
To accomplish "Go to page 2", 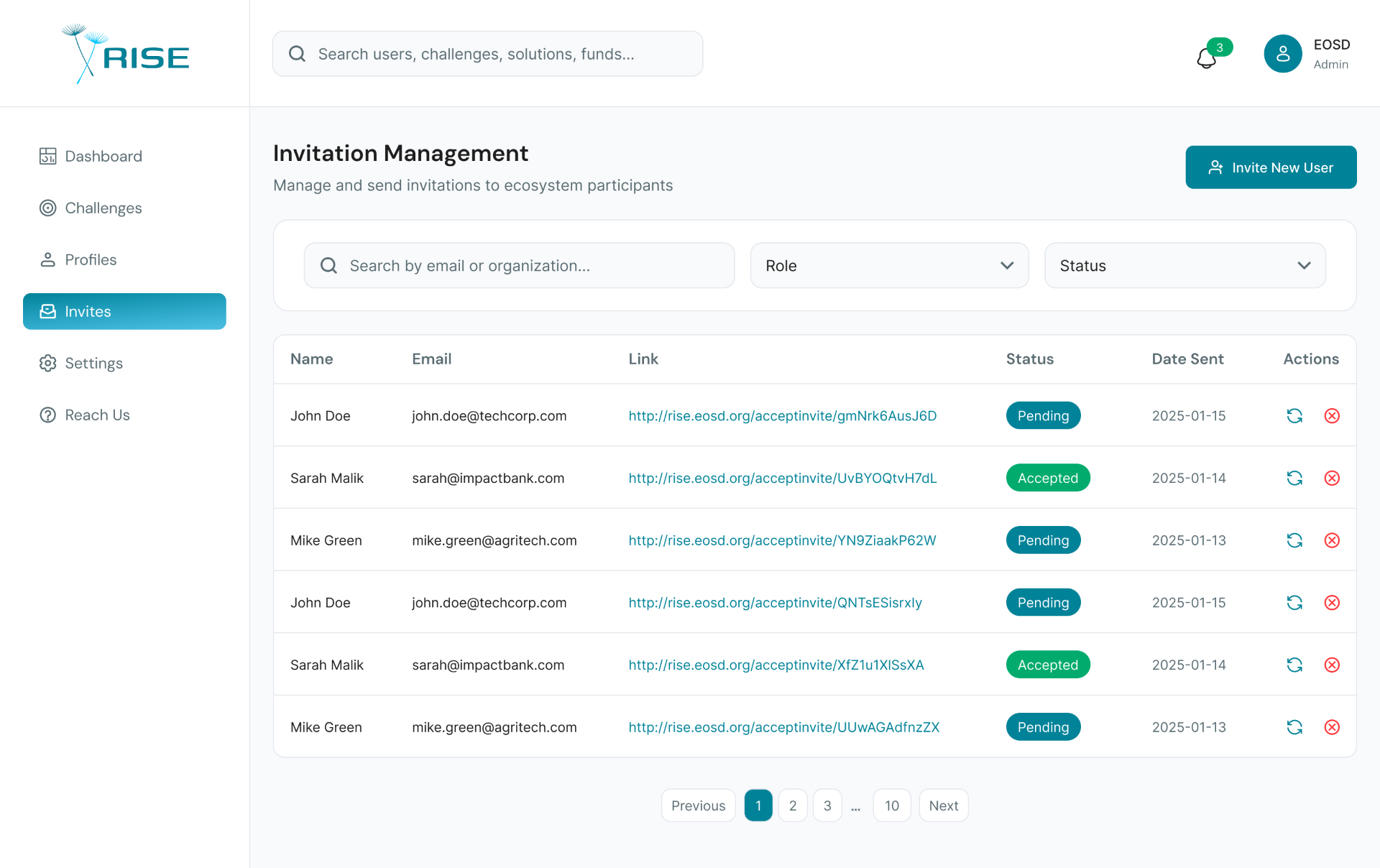I will tap(793, 805).
